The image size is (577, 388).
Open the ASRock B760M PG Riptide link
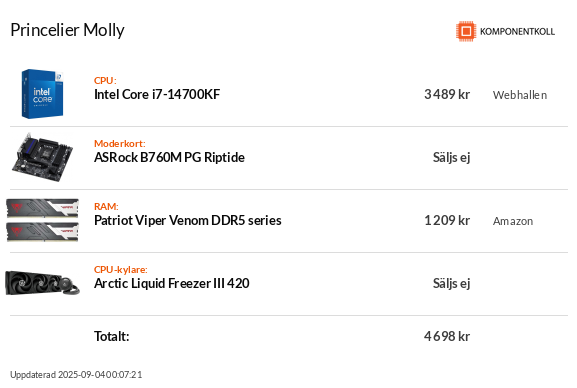(169, 158)
